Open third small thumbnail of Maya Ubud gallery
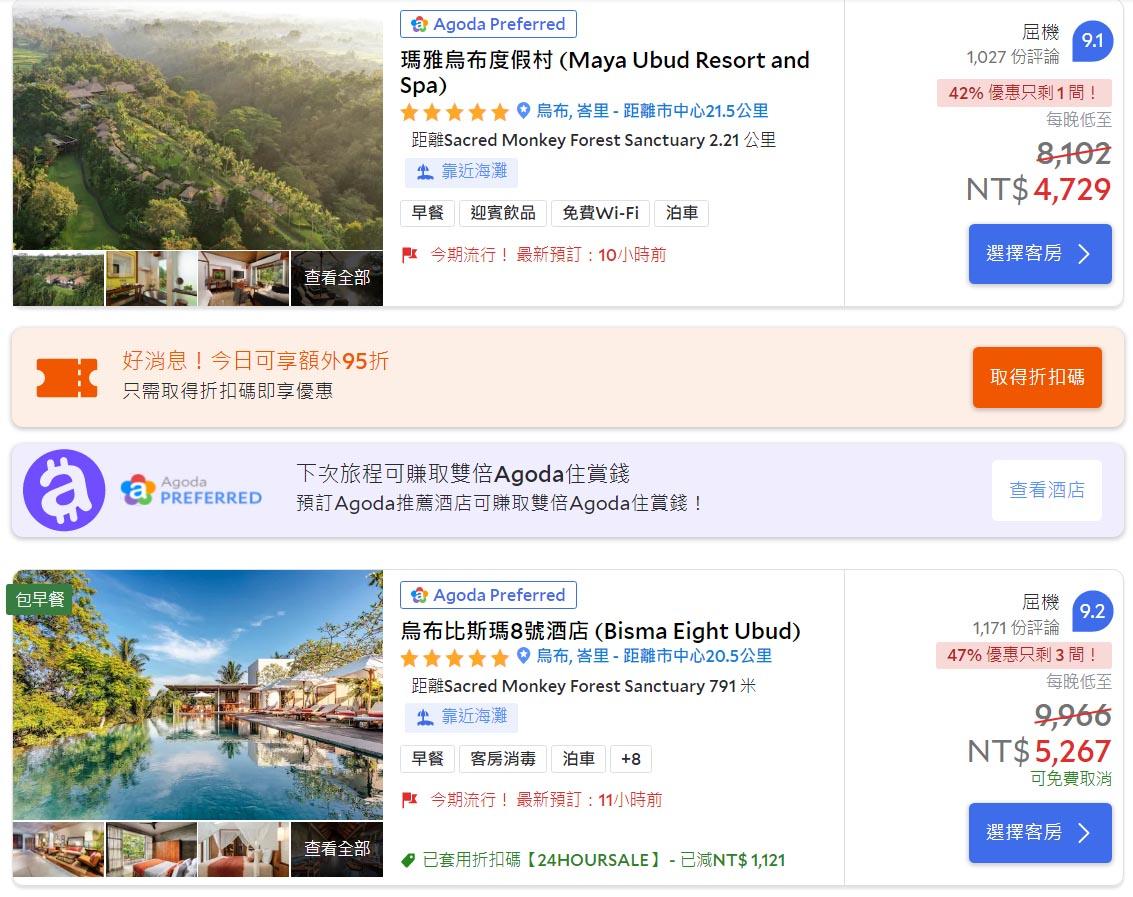The width and height of the screenshot is (1133, 897). click(244, 278)
